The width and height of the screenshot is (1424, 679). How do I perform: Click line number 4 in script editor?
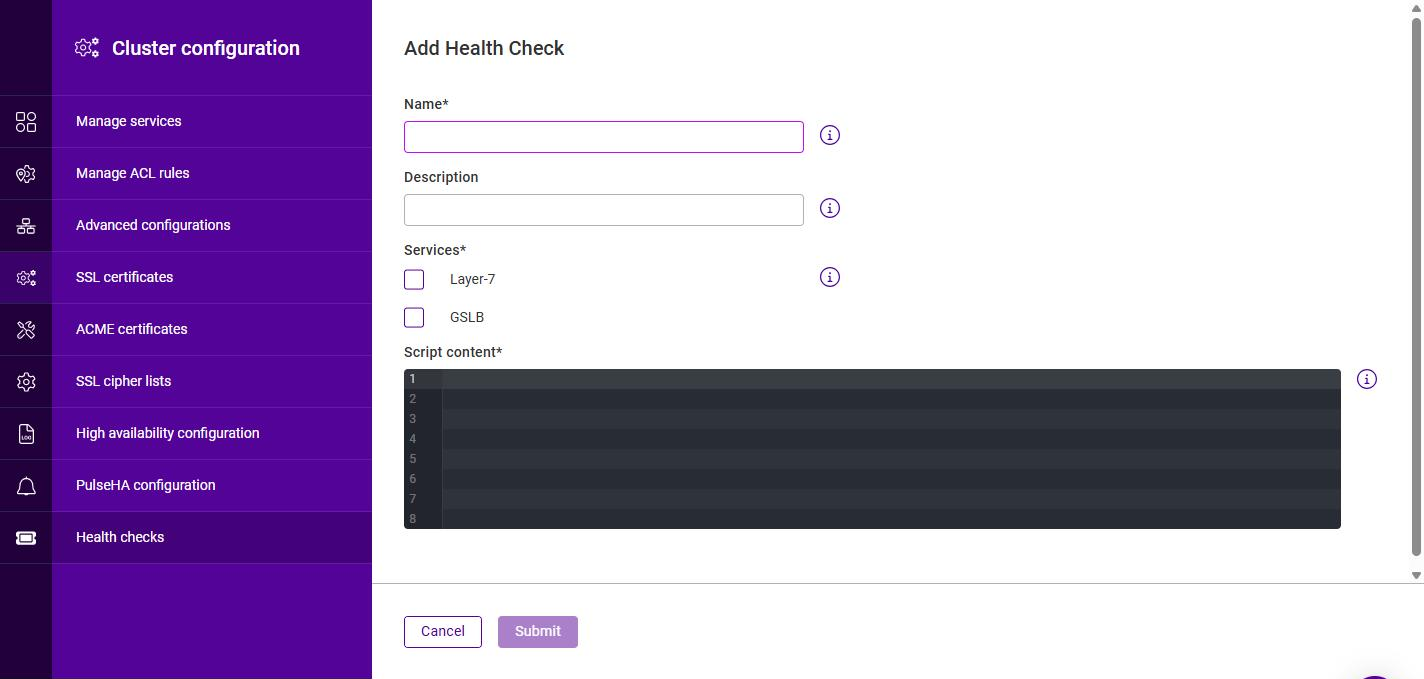(x=412, y=439)
